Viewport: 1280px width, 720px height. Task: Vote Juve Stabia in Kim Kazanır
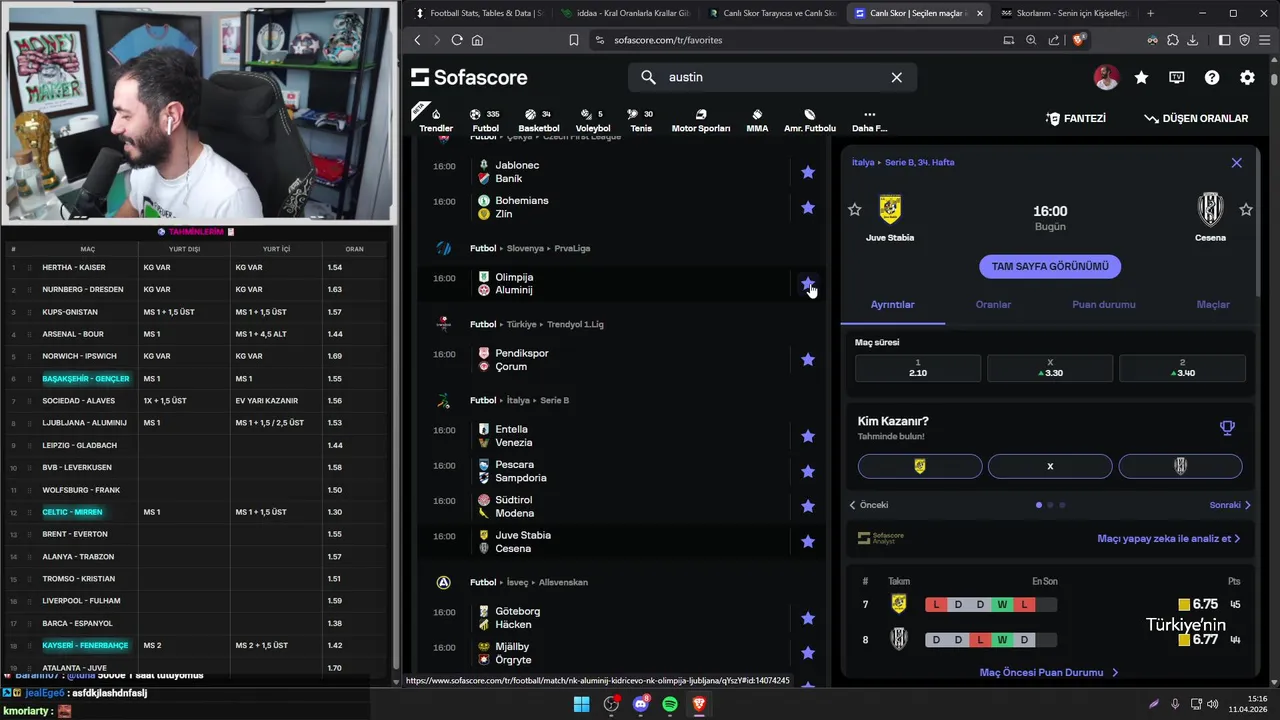coord(920,466)
